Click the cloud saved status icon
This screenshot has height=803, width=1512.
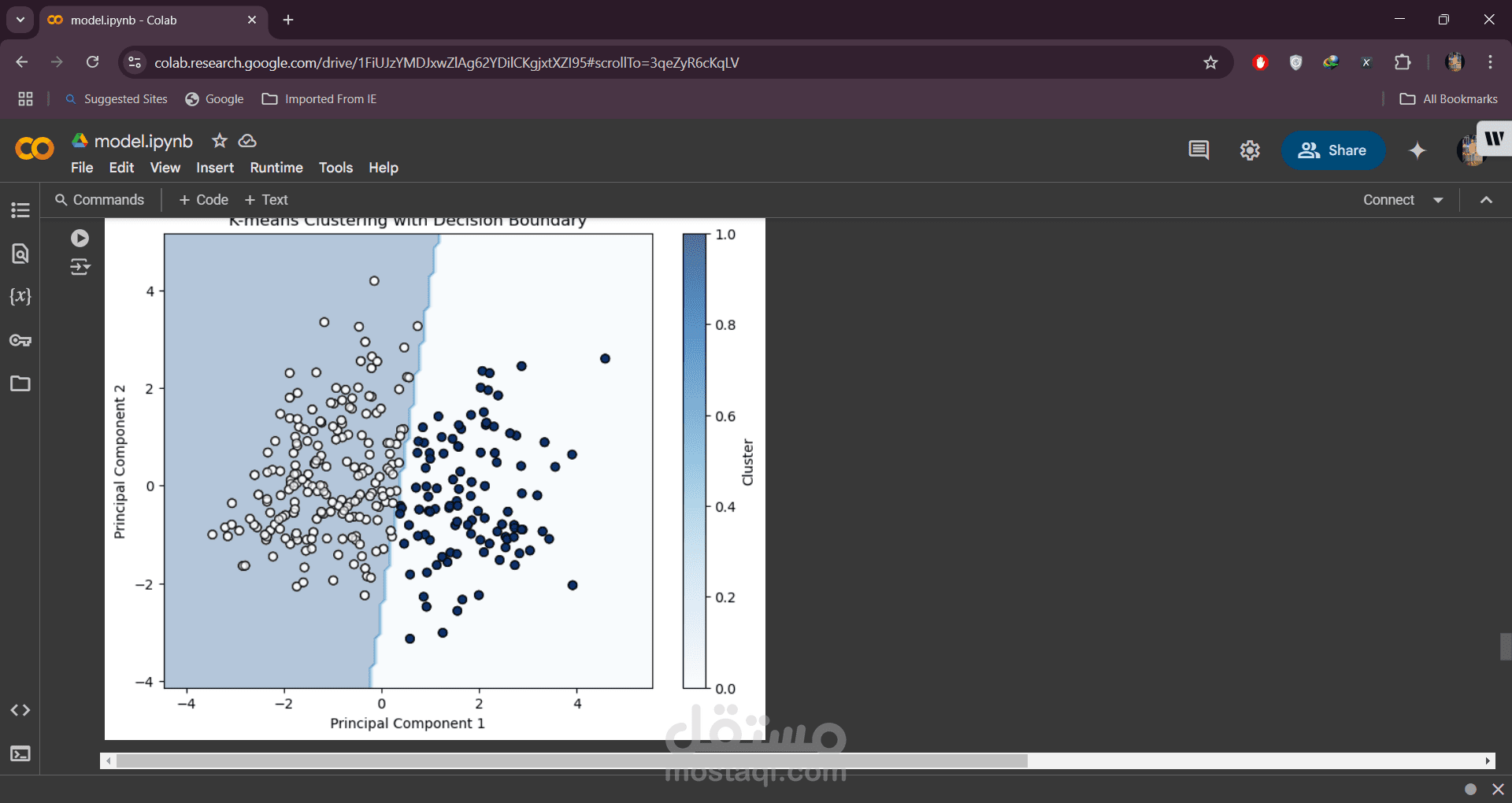coord(247,141)
